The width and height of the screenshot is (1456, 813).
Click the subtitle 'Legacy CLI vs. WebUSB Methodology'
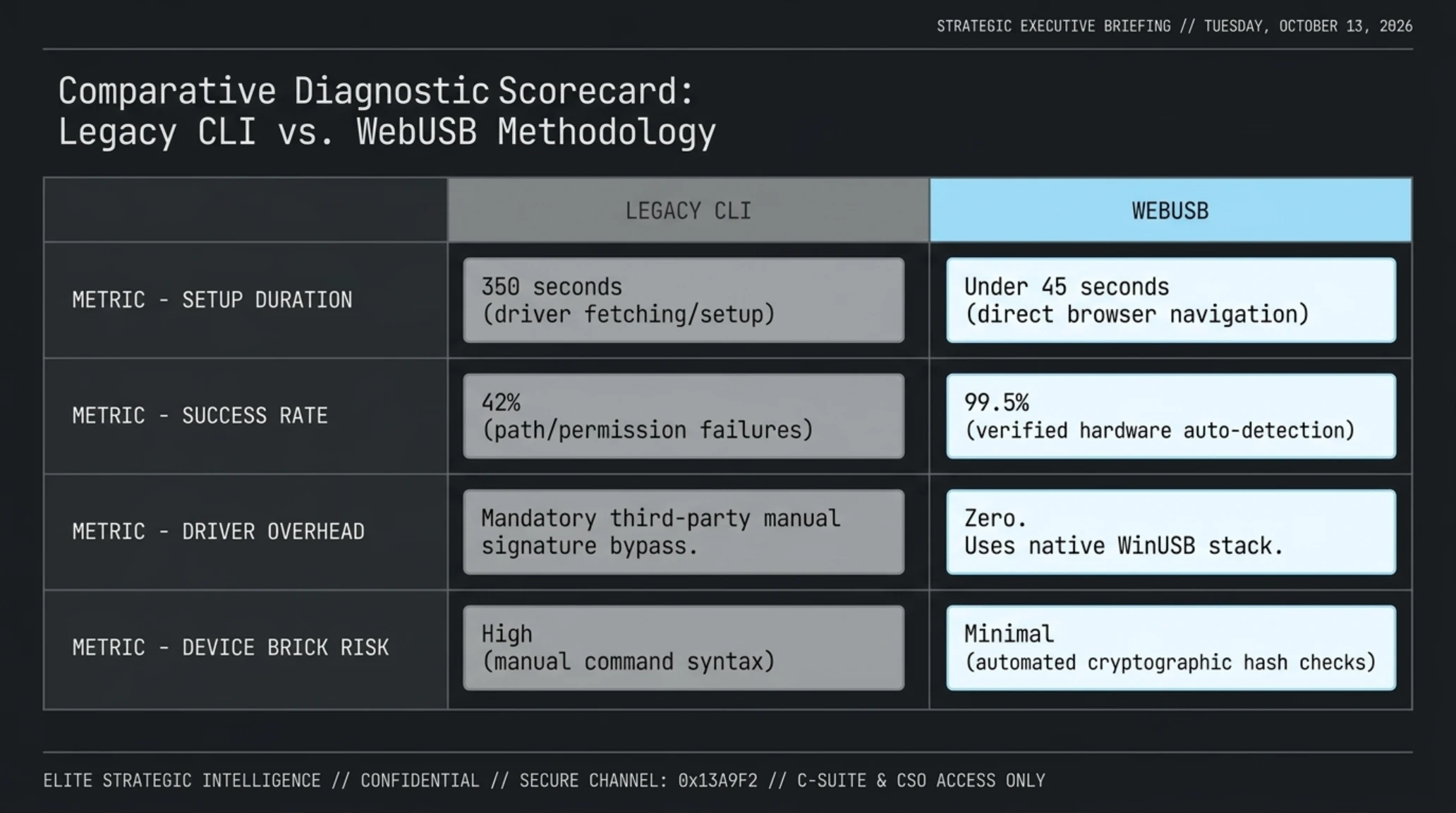[x=387, y=133]
